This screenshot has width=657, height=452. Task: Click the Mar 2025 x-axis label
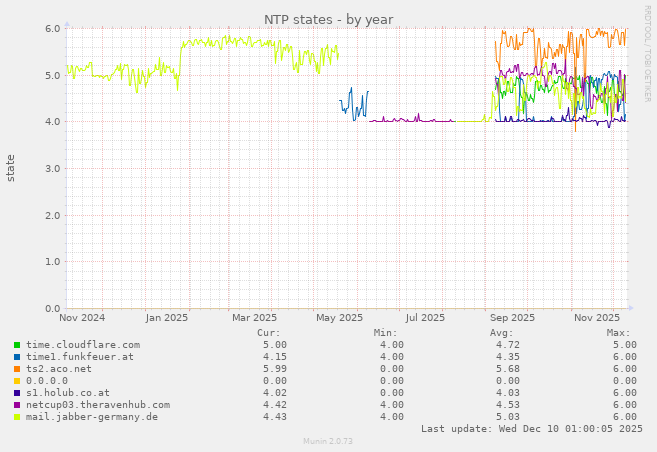point(255,318)
